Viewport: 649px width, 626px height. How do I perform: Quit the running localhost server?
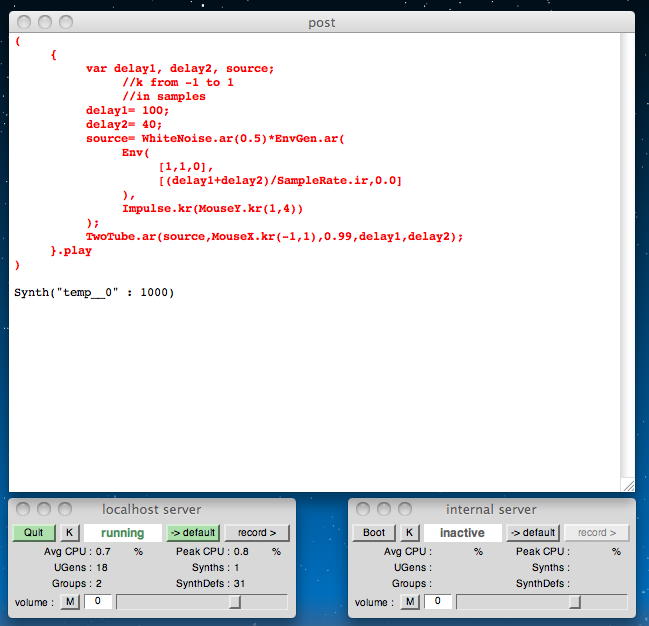pyautogui.click(x=33, y=533)
